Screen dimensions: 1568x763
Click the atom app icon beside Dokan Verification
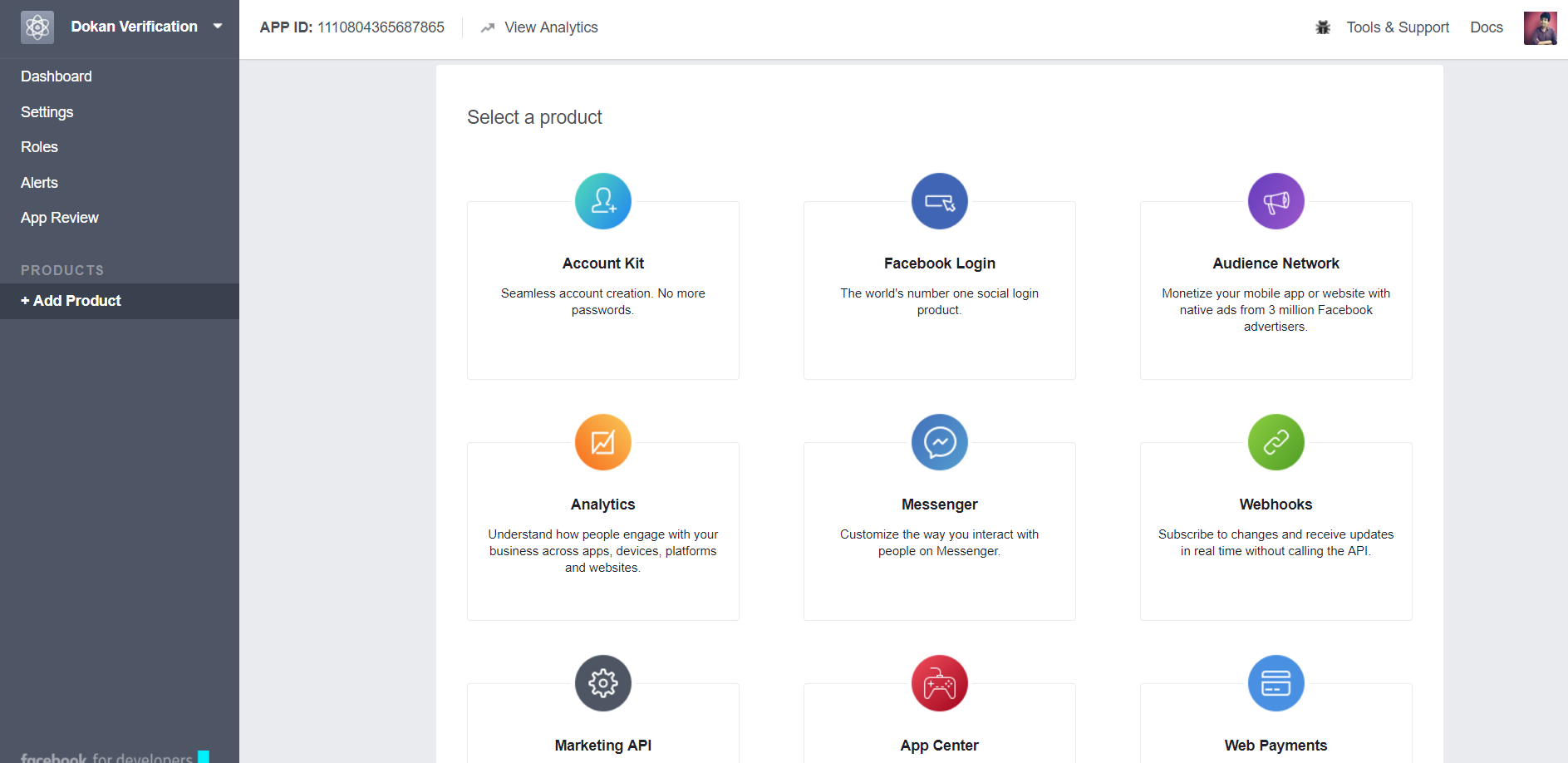[37, 27]
